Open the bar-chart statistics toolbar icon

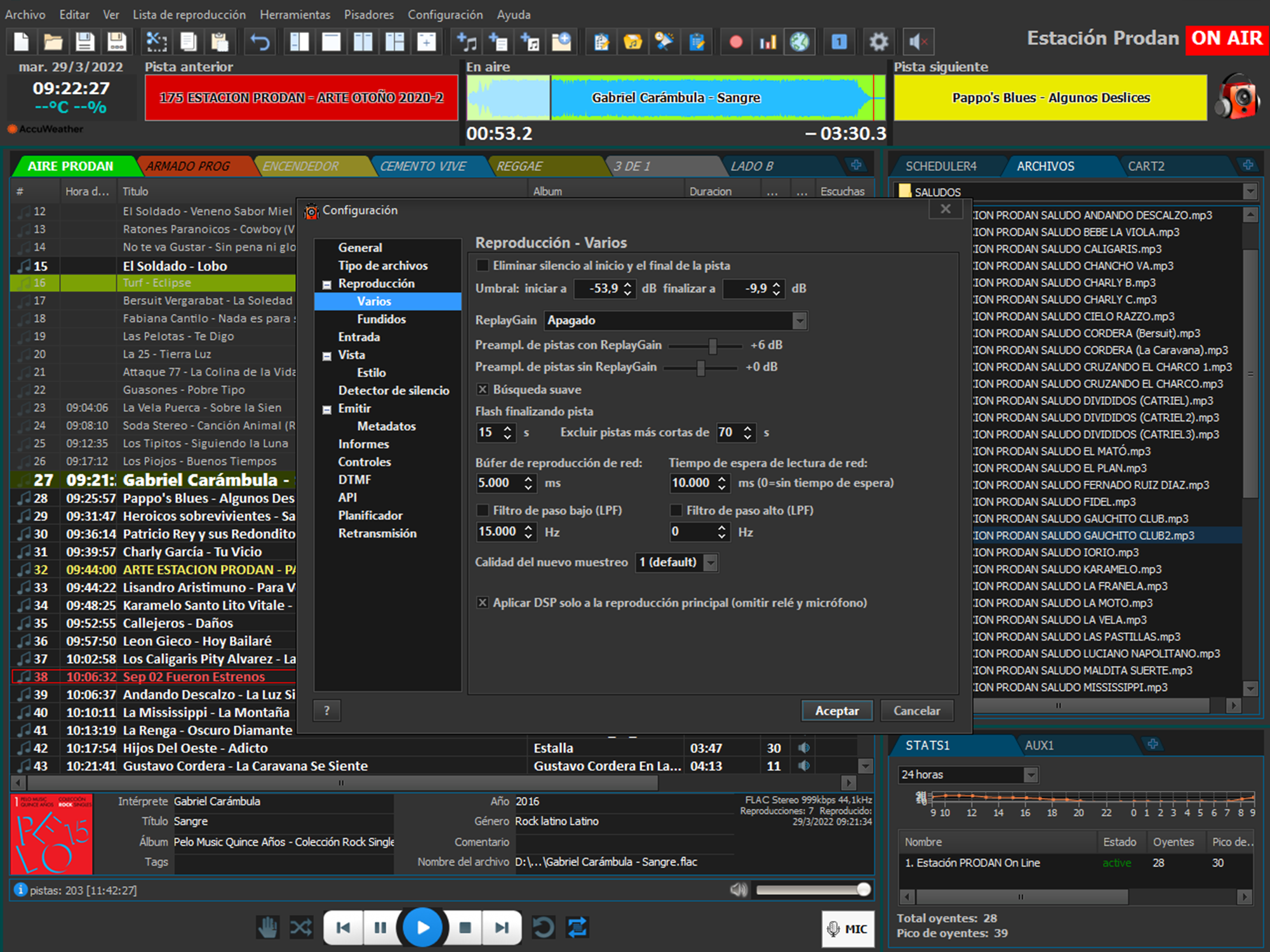pos(768,42)
